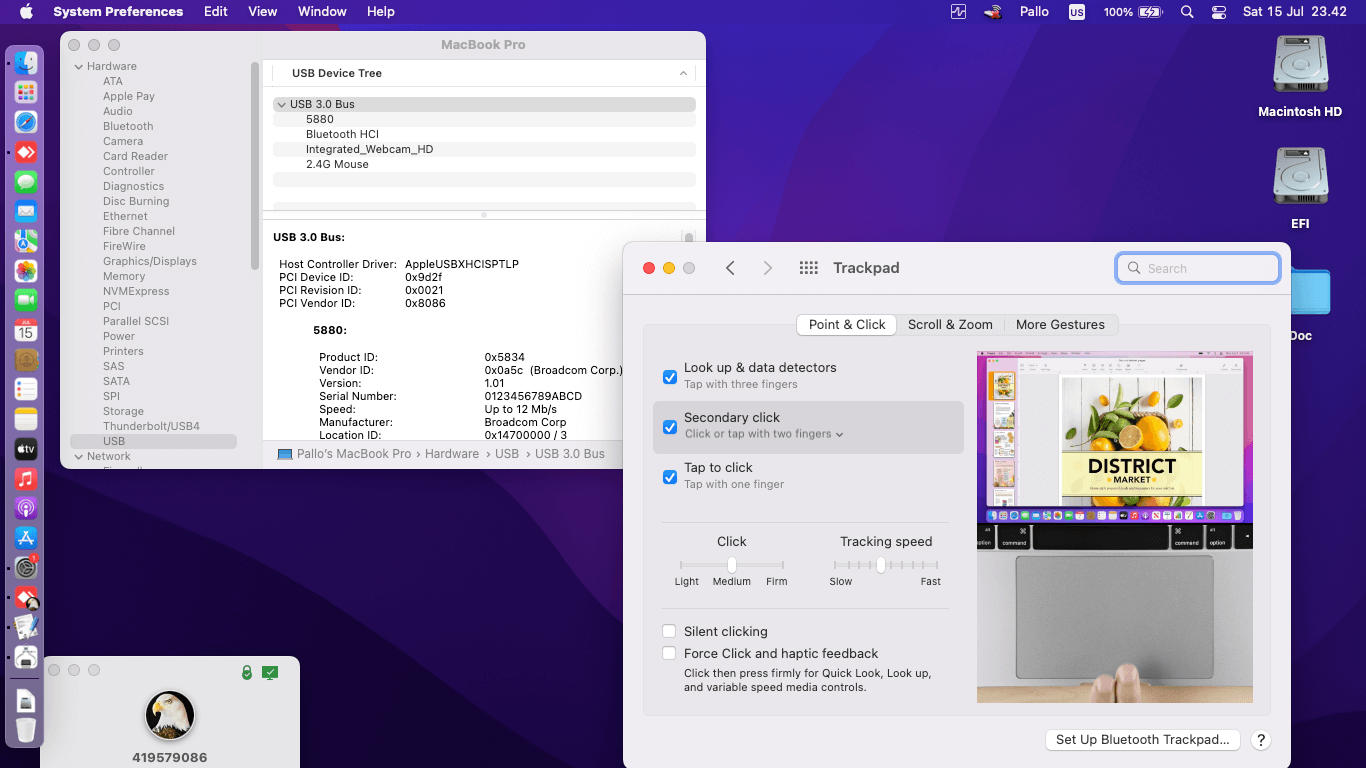Image resolution: width=1366 pixels, height=768 pixels.
Task: Open the Messages dock icon
Action: [x=26, y=182]
